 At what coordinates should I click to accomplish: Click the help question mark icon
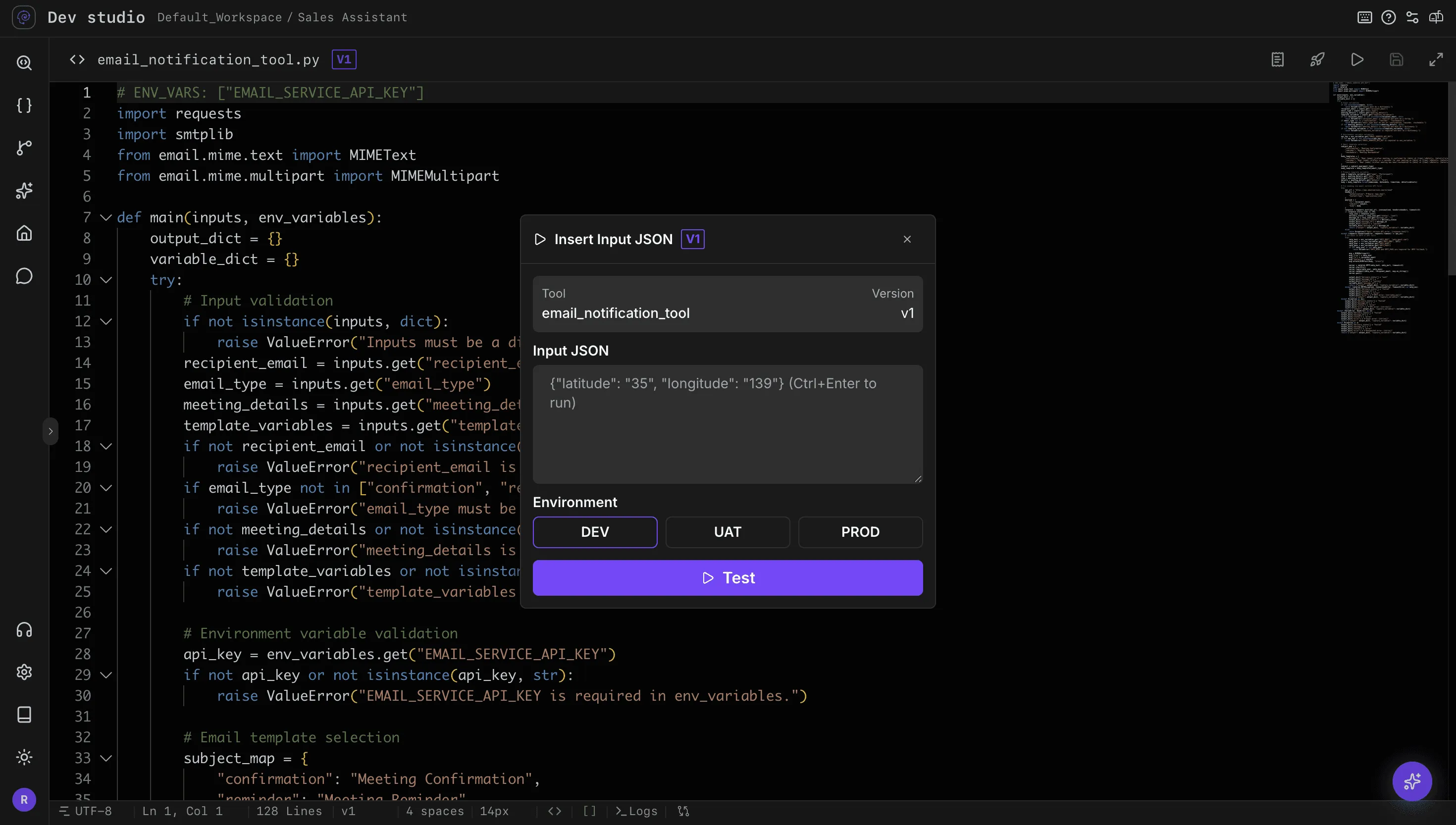pos(1389,17)
